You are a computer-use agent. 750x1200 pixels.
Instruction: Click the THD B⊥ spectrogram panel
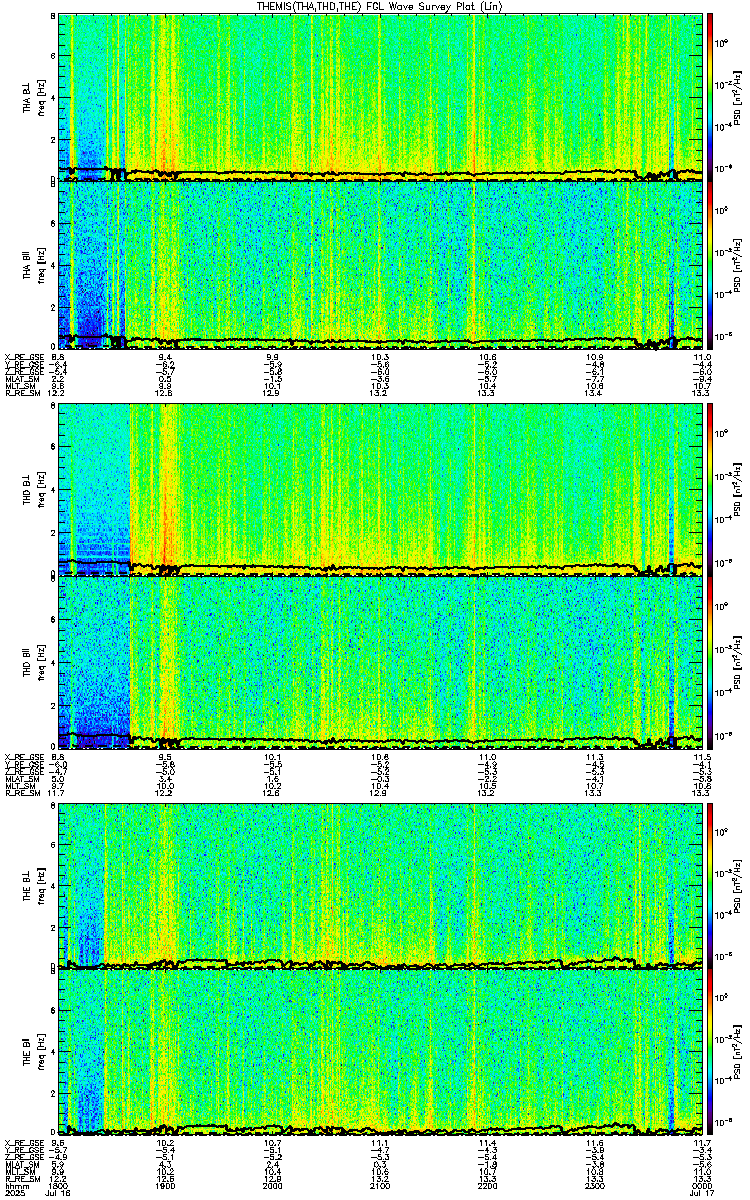(x=381, y=490)
